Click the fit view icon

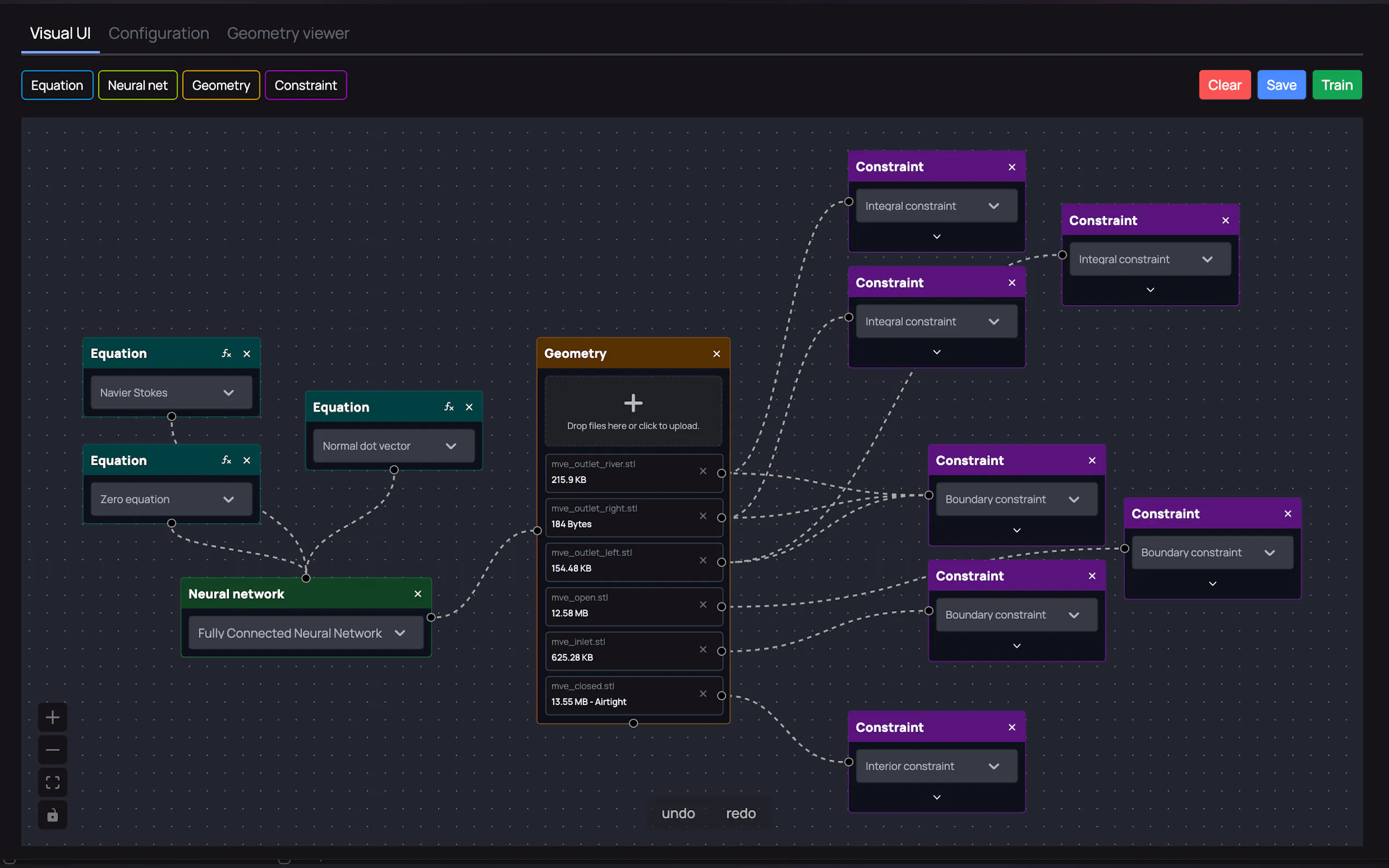(x=52, y=782)
